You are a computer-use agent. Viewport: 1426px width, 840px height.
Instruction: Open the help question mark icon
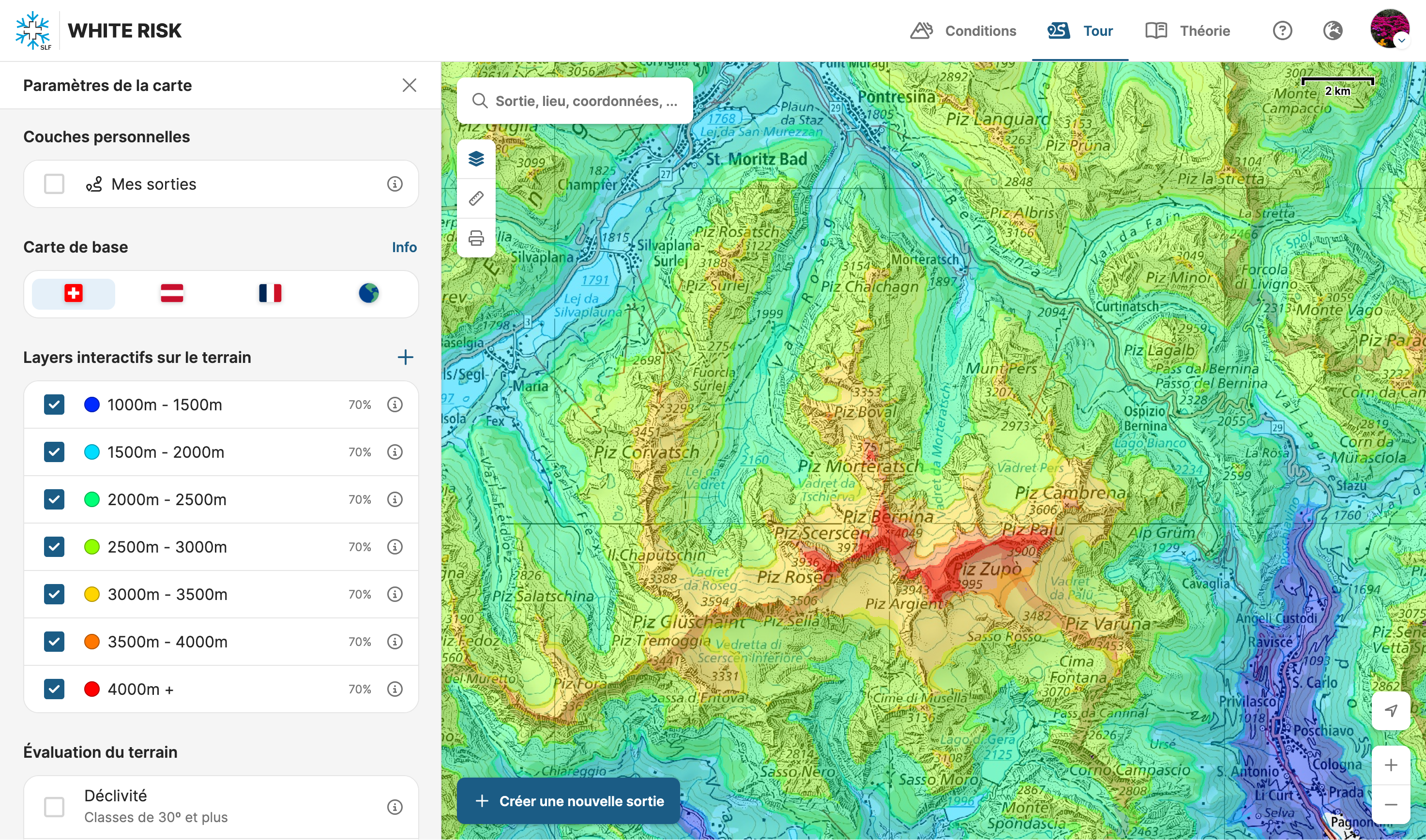1282,30
